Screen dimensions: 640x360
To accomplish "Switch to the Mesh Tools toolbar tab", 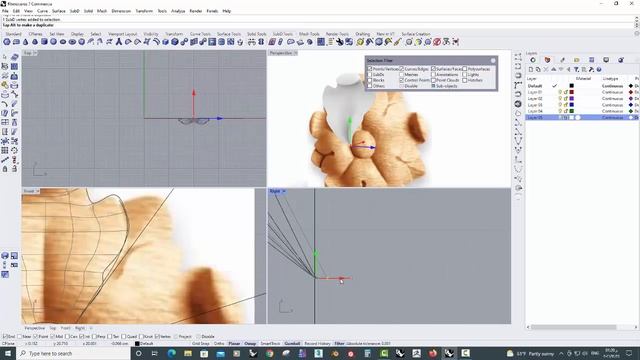I will point(309,34).
